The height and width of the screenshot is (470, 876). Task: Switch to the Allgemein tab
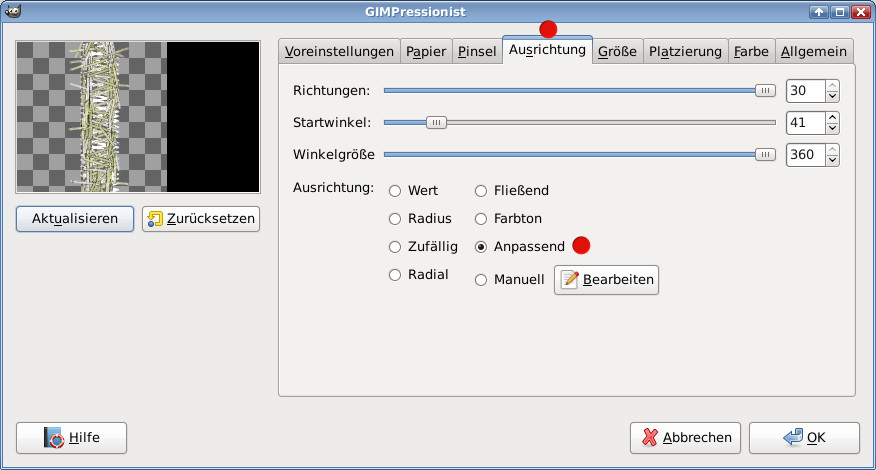tap(814, 51)
